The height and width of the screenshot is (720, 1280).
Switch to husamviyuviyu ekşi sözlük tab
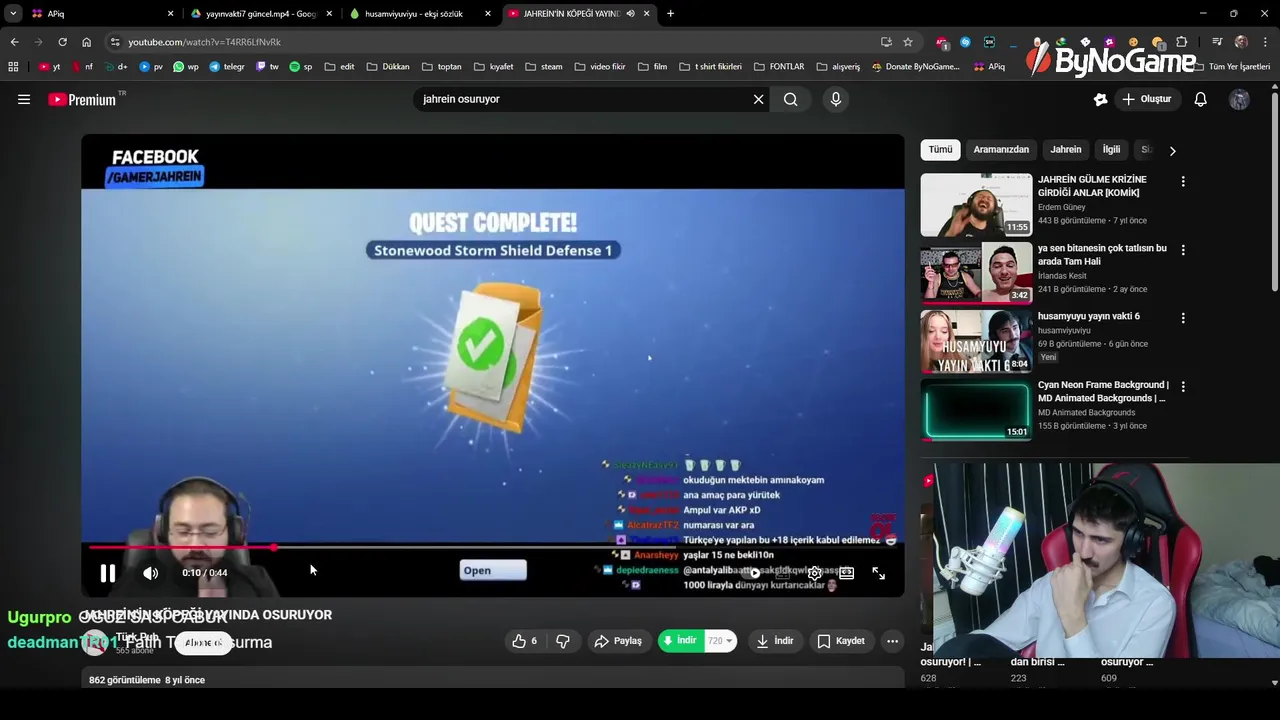click(x=420, y=14)
